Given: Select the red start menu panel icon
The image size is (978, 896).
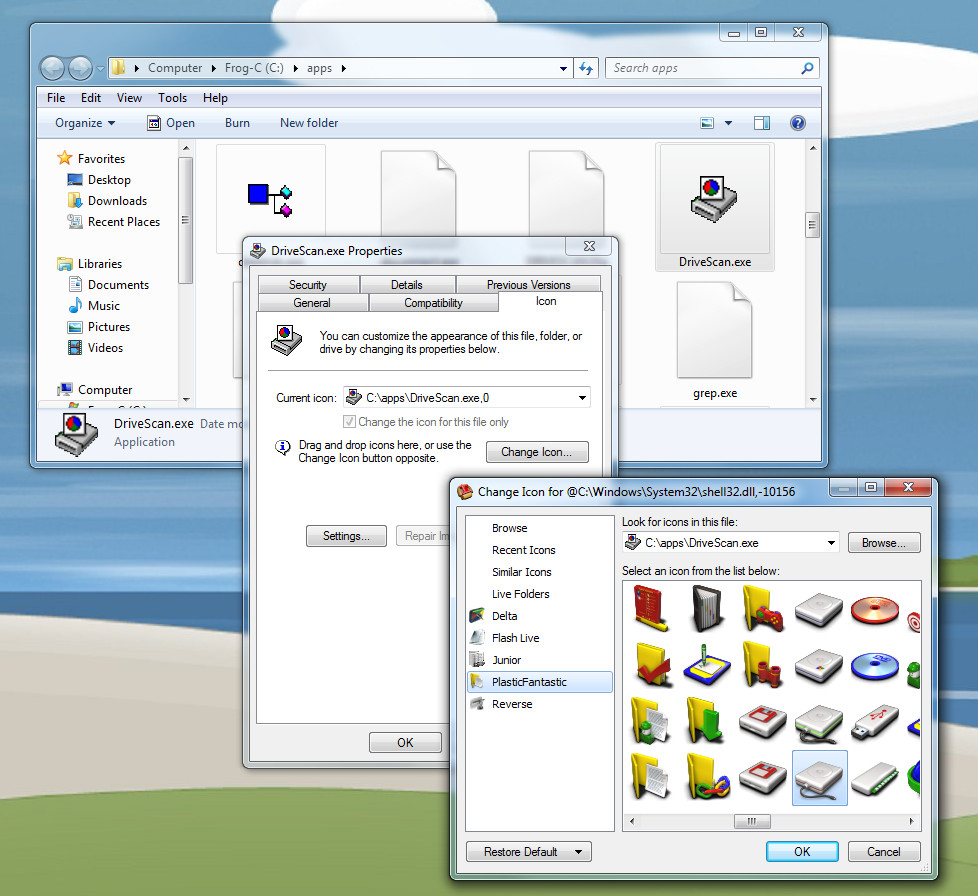Looking at the screenshot, I should click(651, 607).
